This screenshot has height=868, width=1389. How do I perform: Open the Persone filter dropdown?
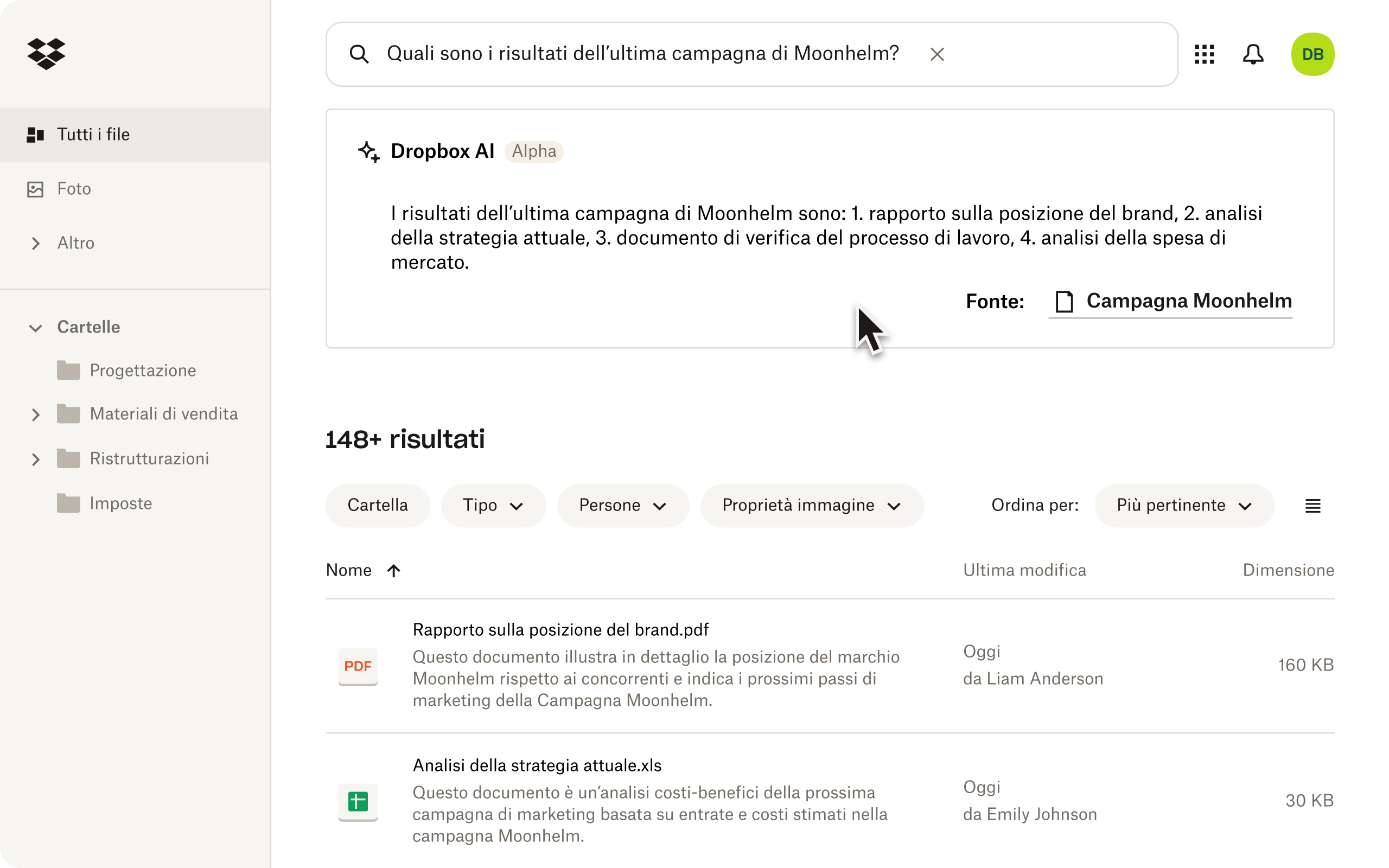click(x=623, y=506)
